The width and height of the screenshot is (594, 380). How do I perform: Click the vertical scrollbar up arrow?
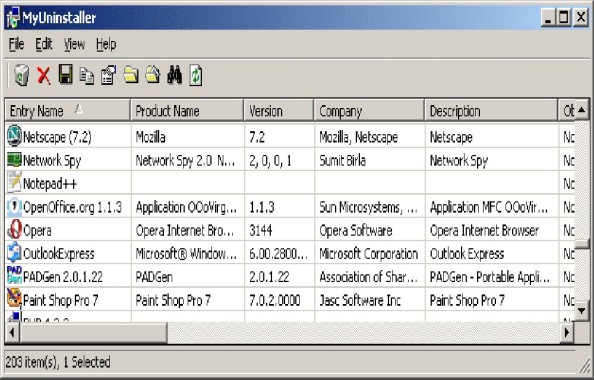(581, 110)
